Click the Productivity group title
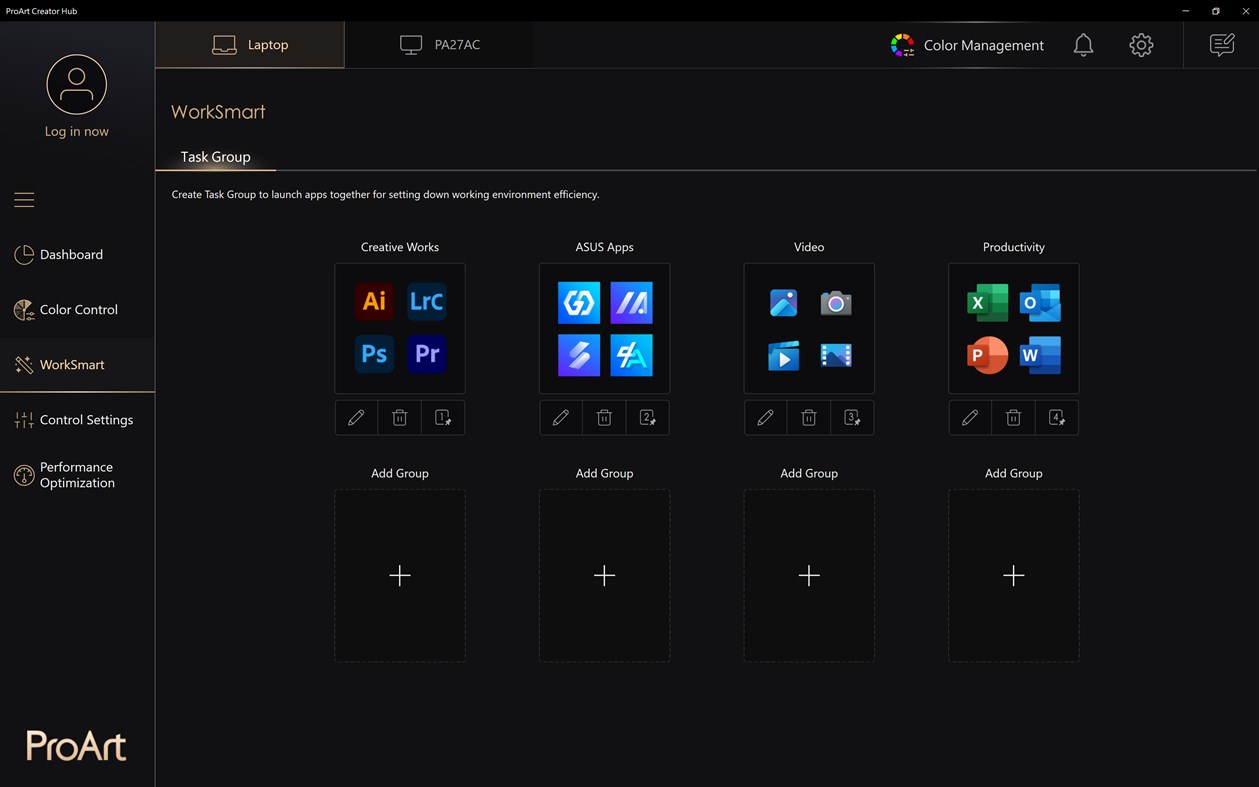Viewport: 1259px width, 787px height. click(x=1013, y=247)
